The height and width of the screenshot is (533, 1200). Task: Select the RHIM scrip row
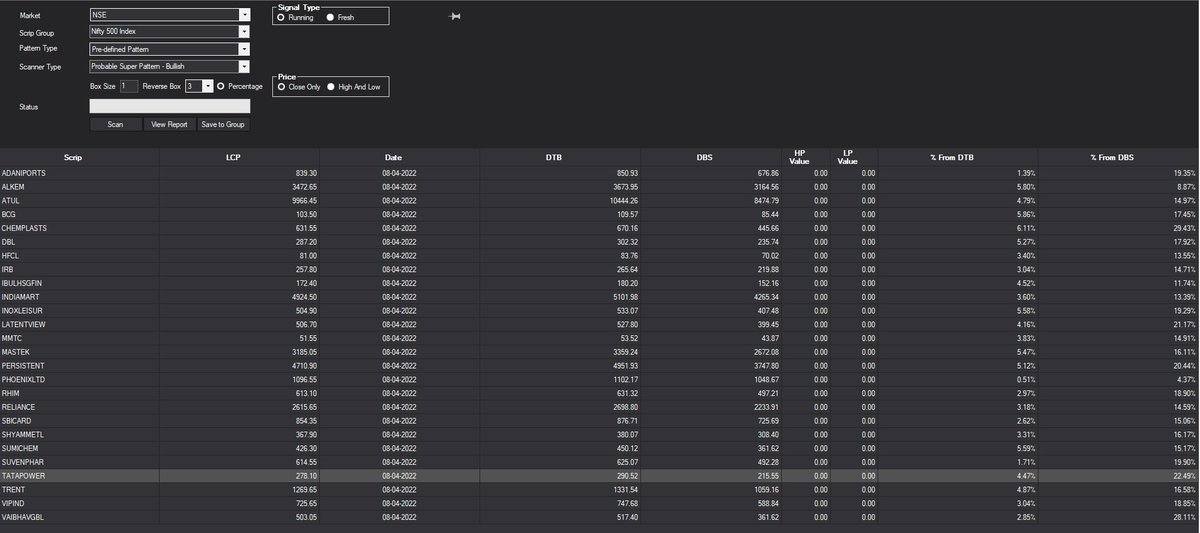tap(600, 393)
